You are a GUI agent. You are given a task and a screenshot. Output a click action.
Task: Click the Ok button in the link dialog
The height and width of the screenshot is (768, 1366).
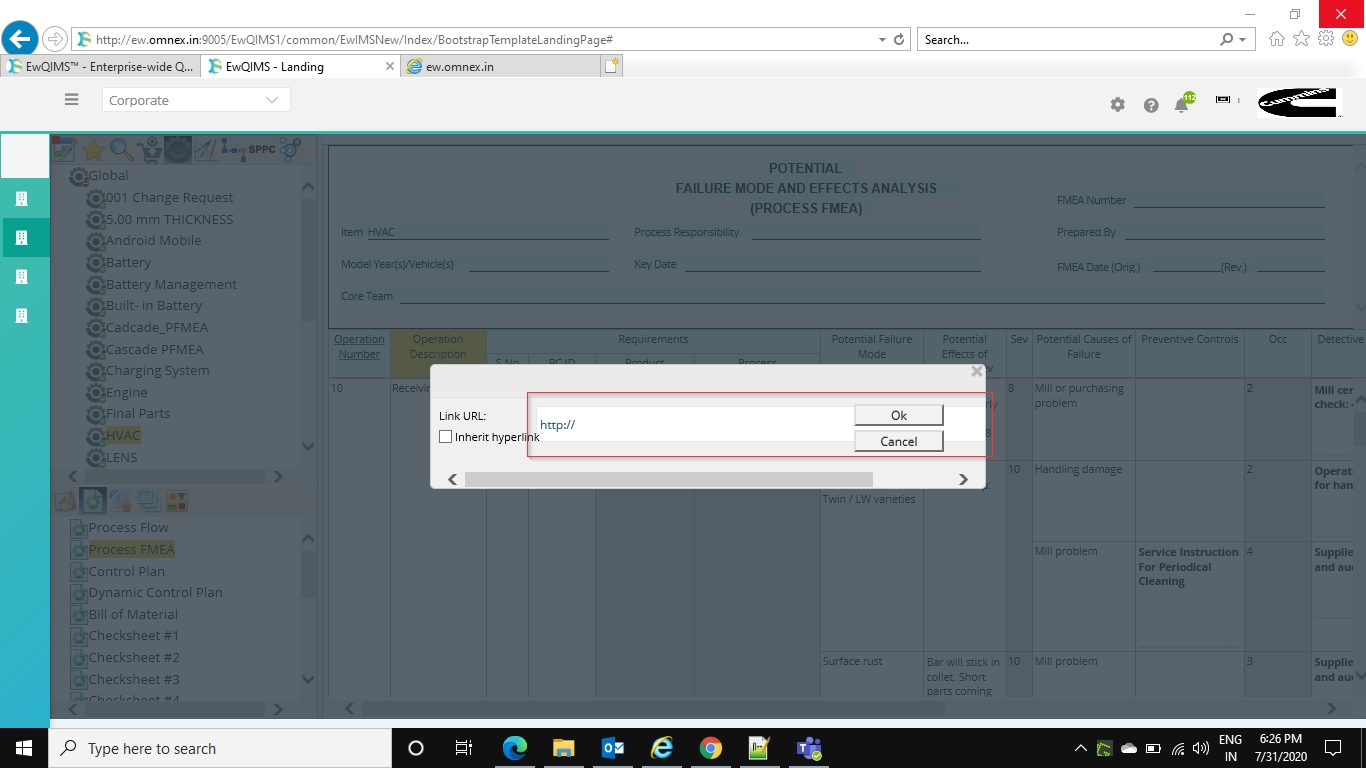898,415
